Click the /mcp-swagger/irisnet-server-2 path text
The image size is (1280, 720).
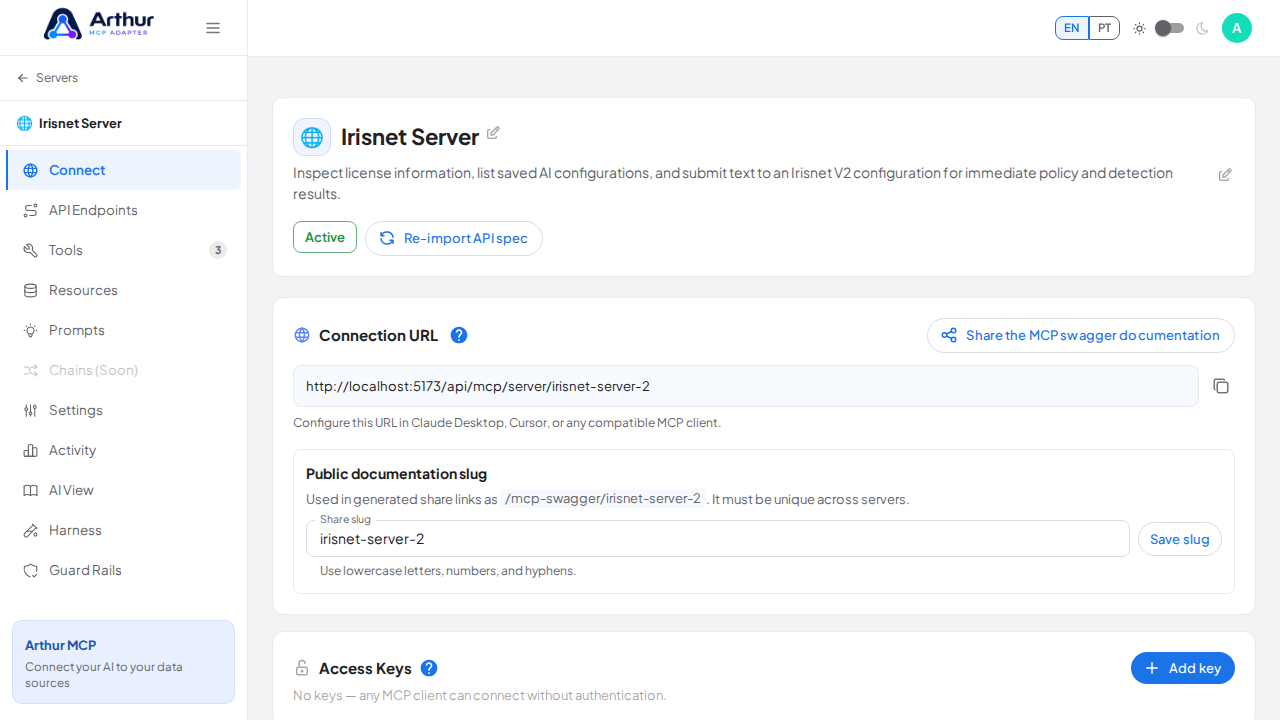pos(603,498)
